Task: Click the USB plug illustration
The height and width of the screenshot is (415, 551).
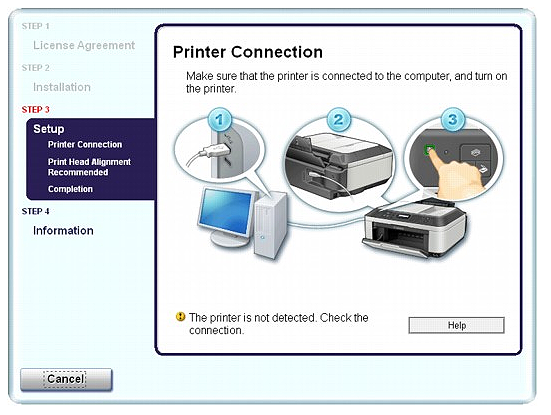Action: pos(215,152)
